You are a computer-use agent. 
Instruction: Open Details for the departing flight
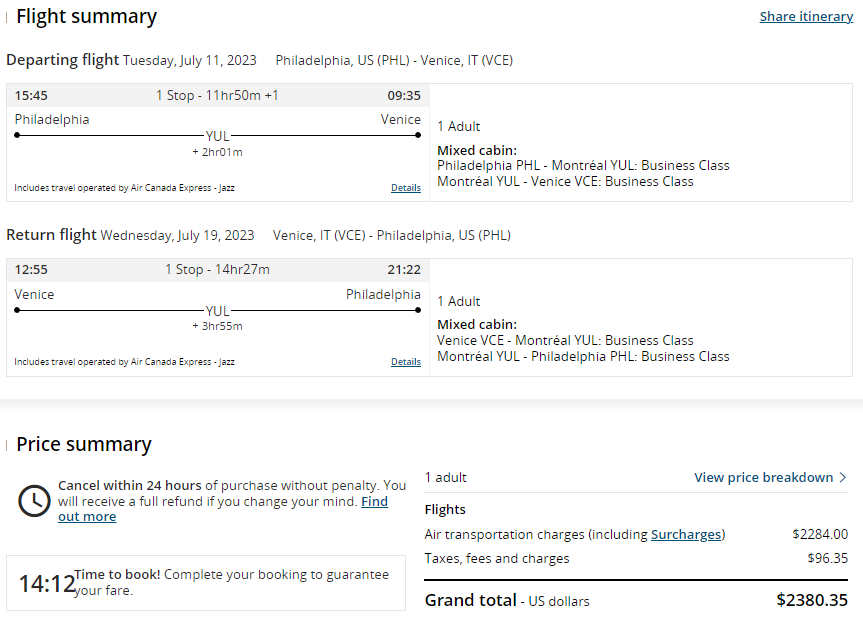[x=406, y=187]
